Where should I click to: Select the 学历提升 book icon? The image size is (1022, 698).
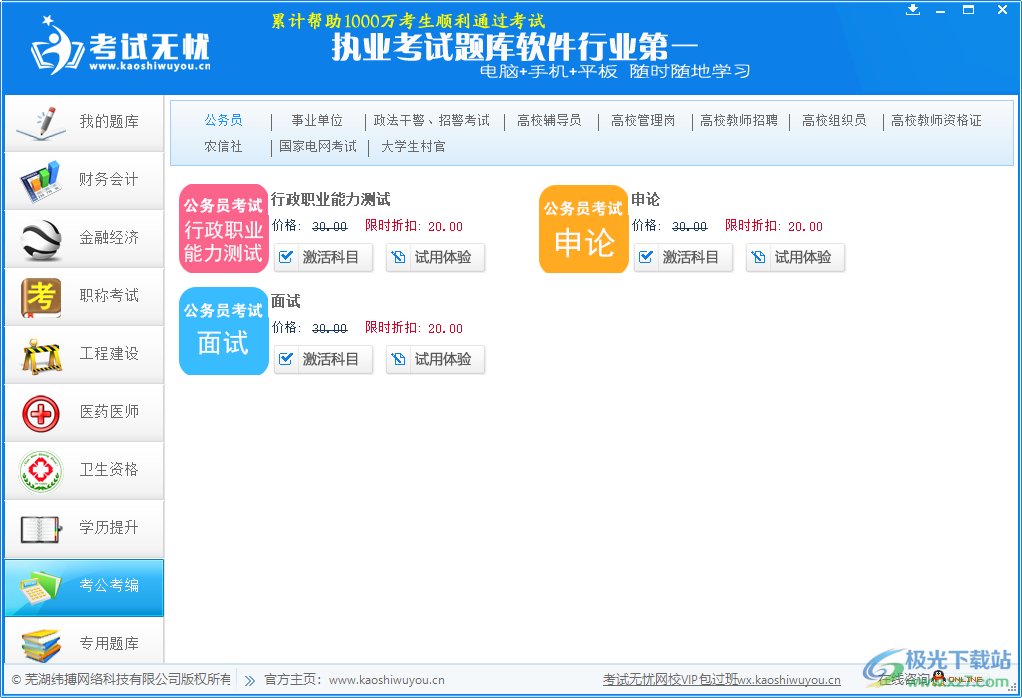pos(40,528)
